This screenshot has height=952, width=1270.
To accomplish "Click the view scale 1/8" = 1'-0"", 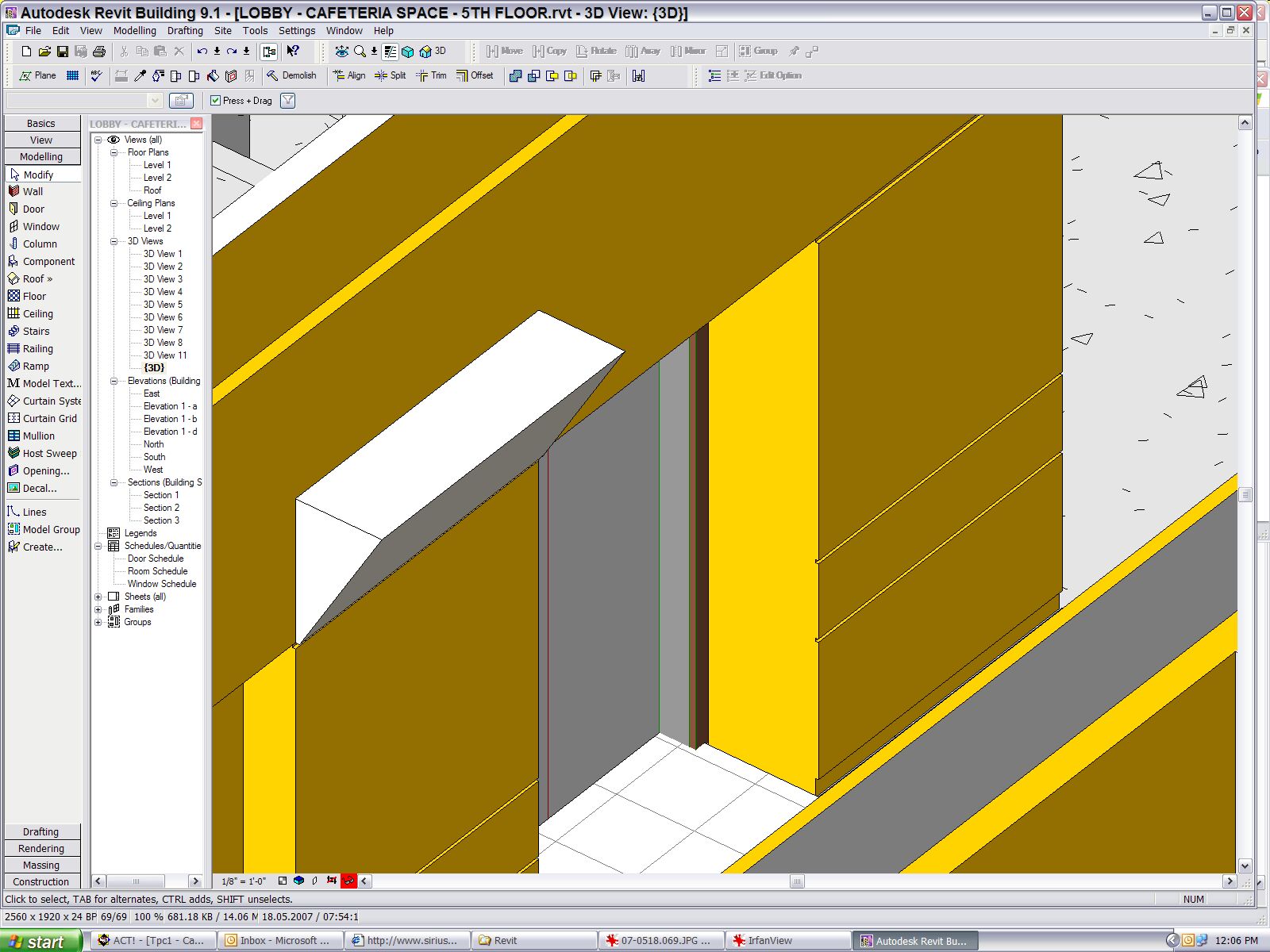I will 243,881.
